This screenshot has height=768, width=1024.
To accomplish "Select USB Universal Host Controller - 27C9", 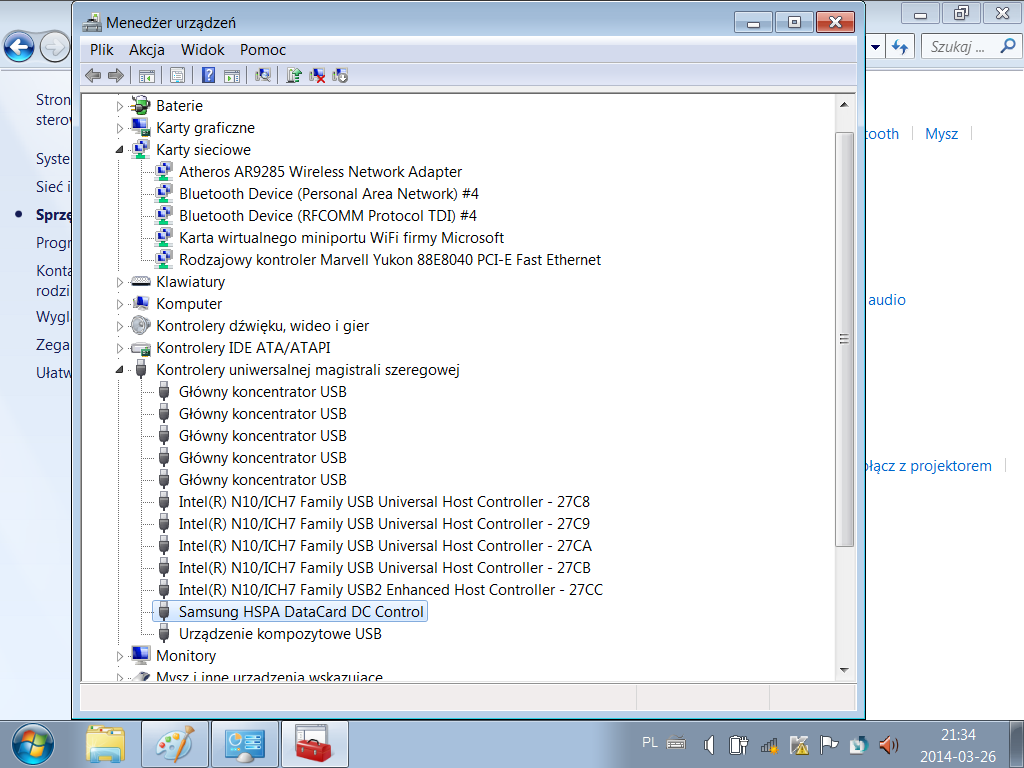I will [x=384, y=524].
